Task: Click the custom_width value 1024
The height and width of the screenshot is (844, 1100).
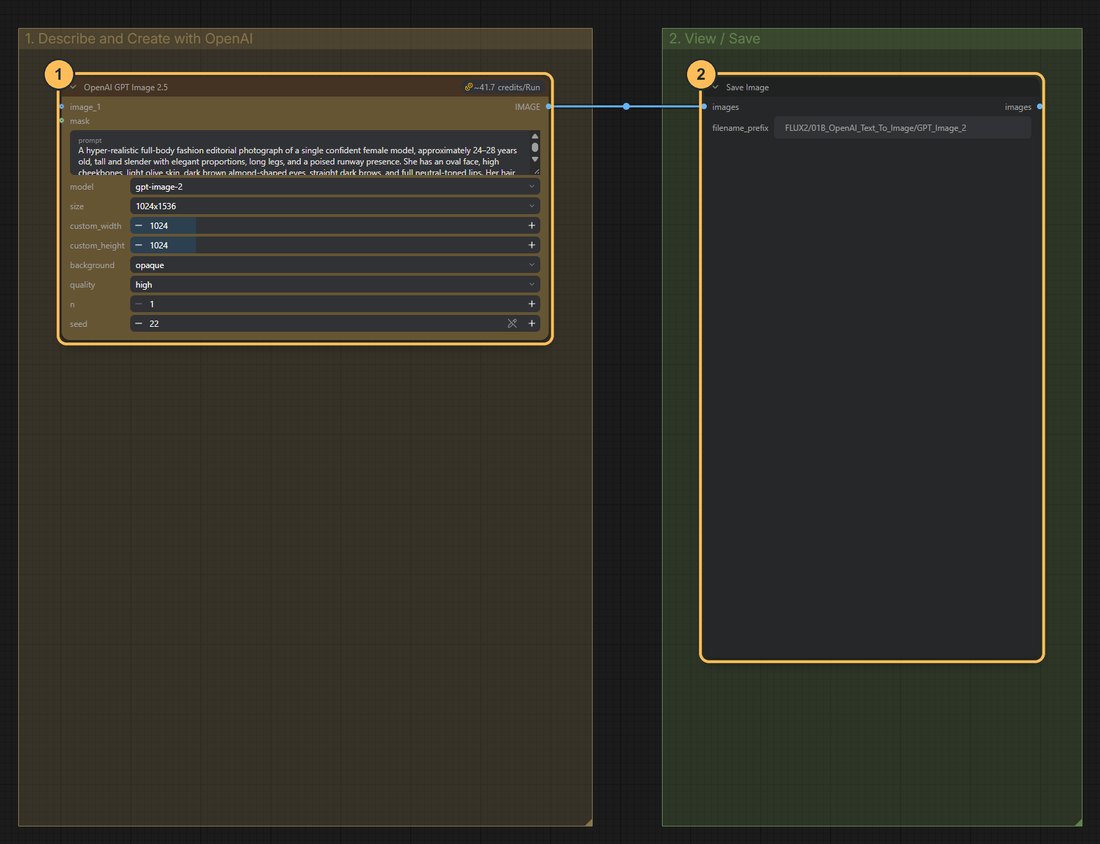Action: 159,226
